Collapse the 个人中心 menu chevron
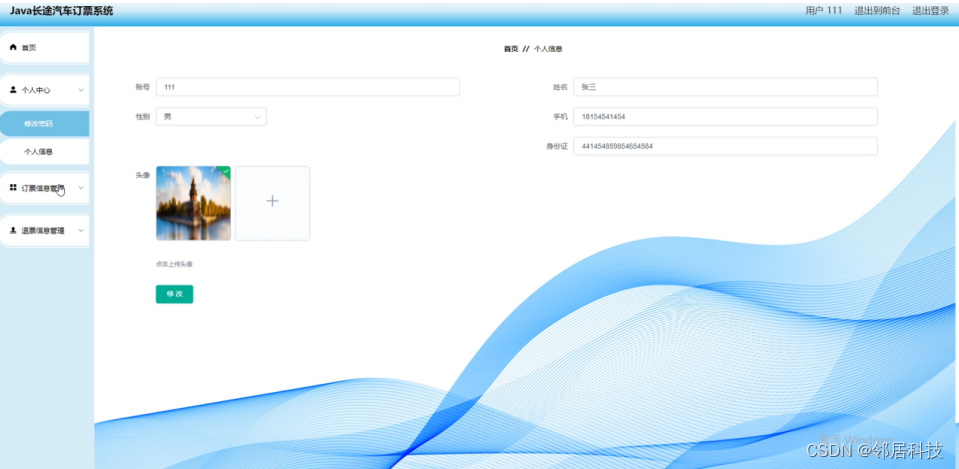The width and height of the screenshot is (959, 469). pos(81,90)
